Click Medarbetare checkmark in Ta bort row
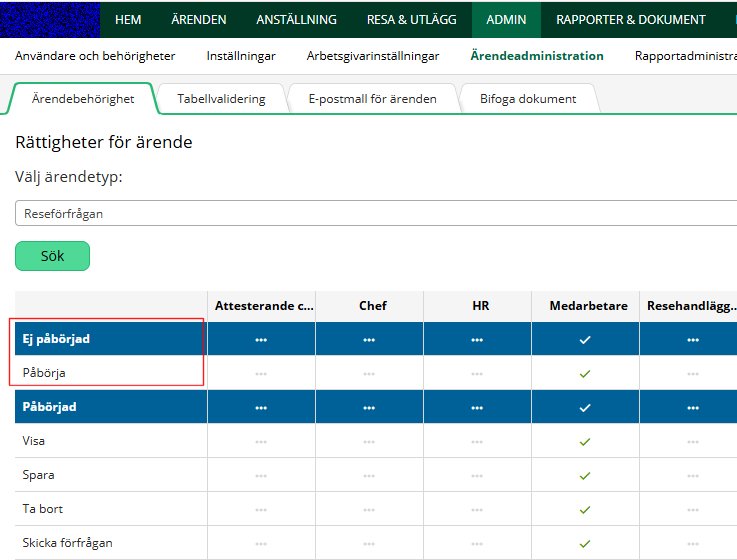 (585, 509)
